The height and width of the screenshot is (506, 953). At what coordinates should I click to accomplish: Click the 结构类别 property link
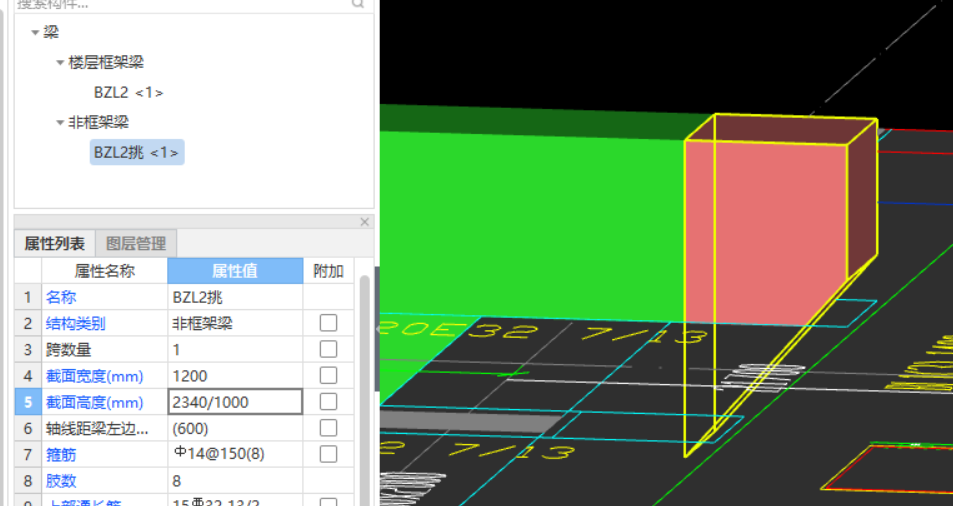(75, 323)
